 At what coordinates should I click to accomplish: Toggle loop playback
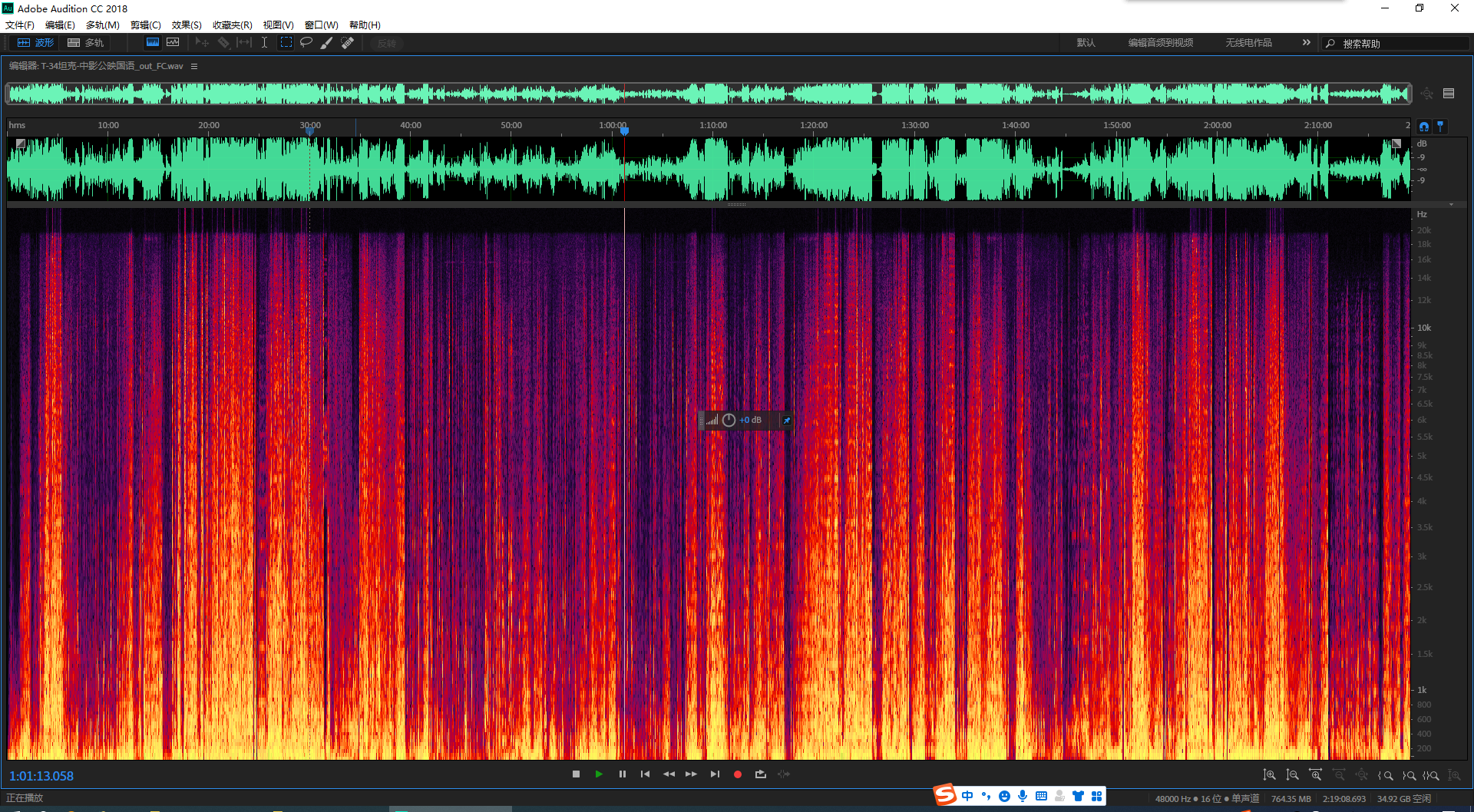pyautogui.click(x=761, y=774)
